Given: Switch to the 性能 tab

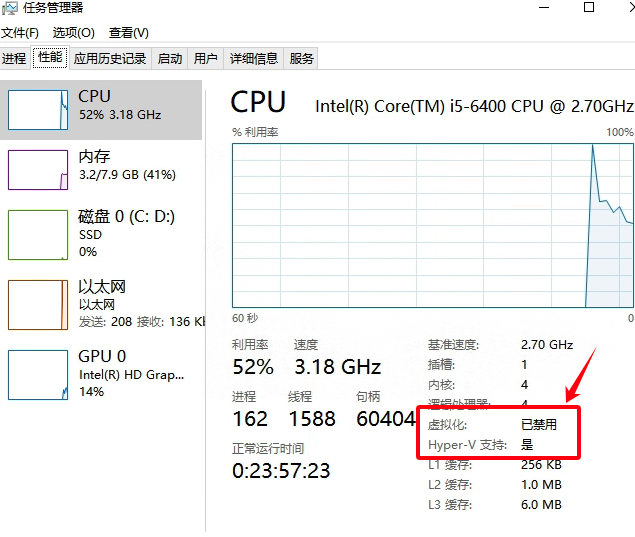Looking at the screenshot, I should 50,57.
